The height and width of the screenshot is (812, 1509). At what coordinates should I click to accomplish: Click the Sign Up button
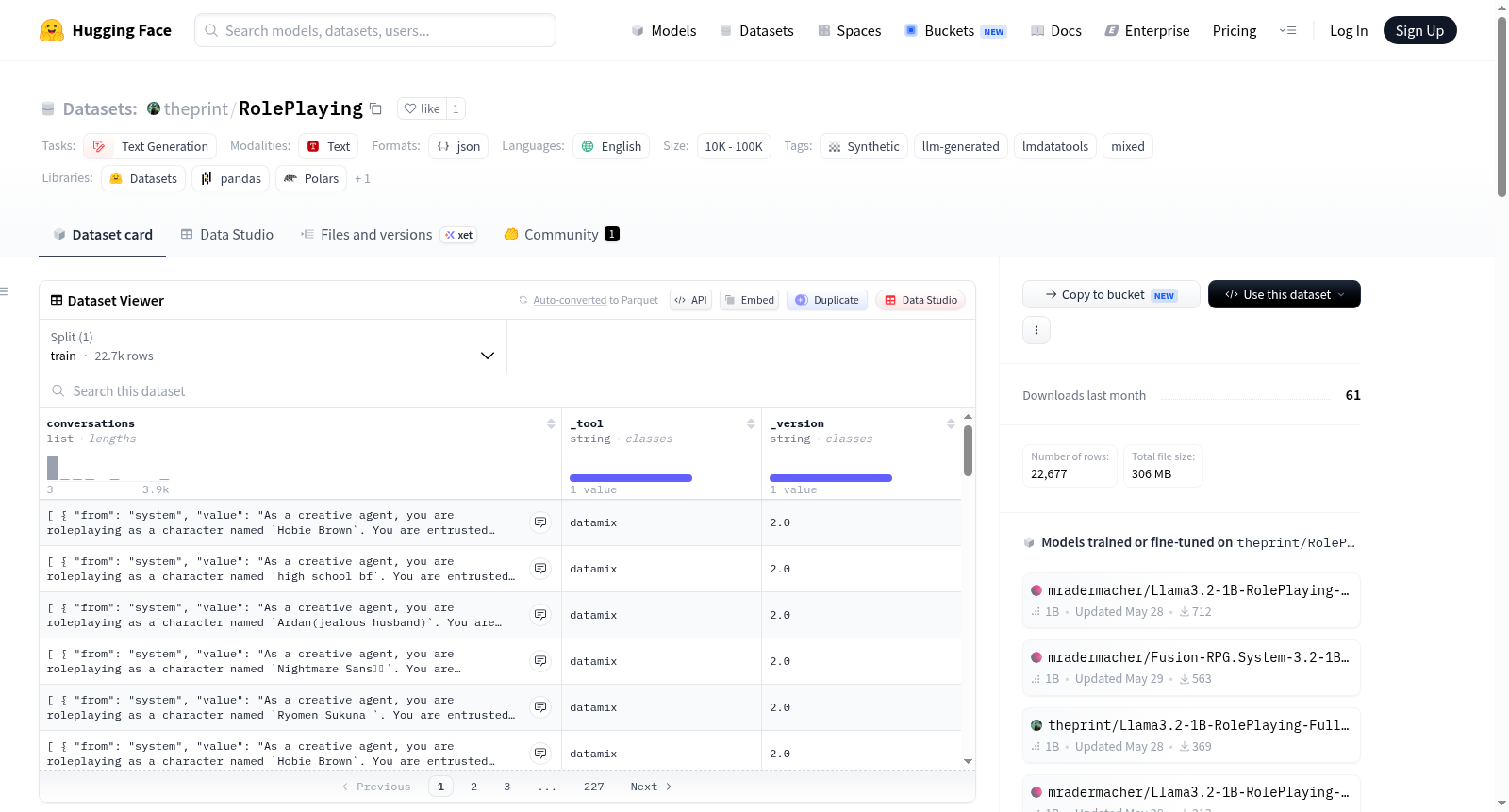1419,30
